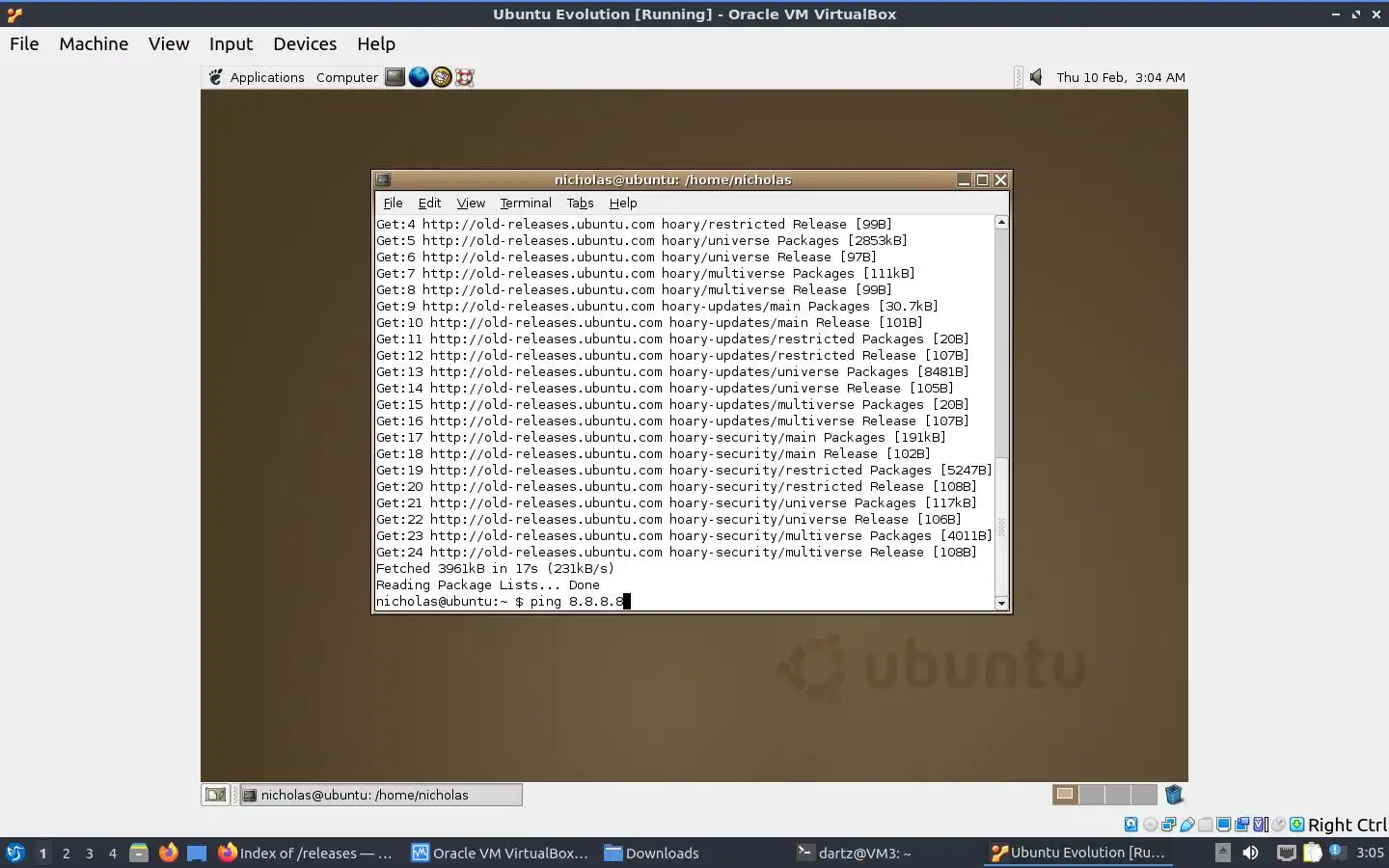Open the terminal View menu
The image size is (1389, 868).
(x=471, y=203)
